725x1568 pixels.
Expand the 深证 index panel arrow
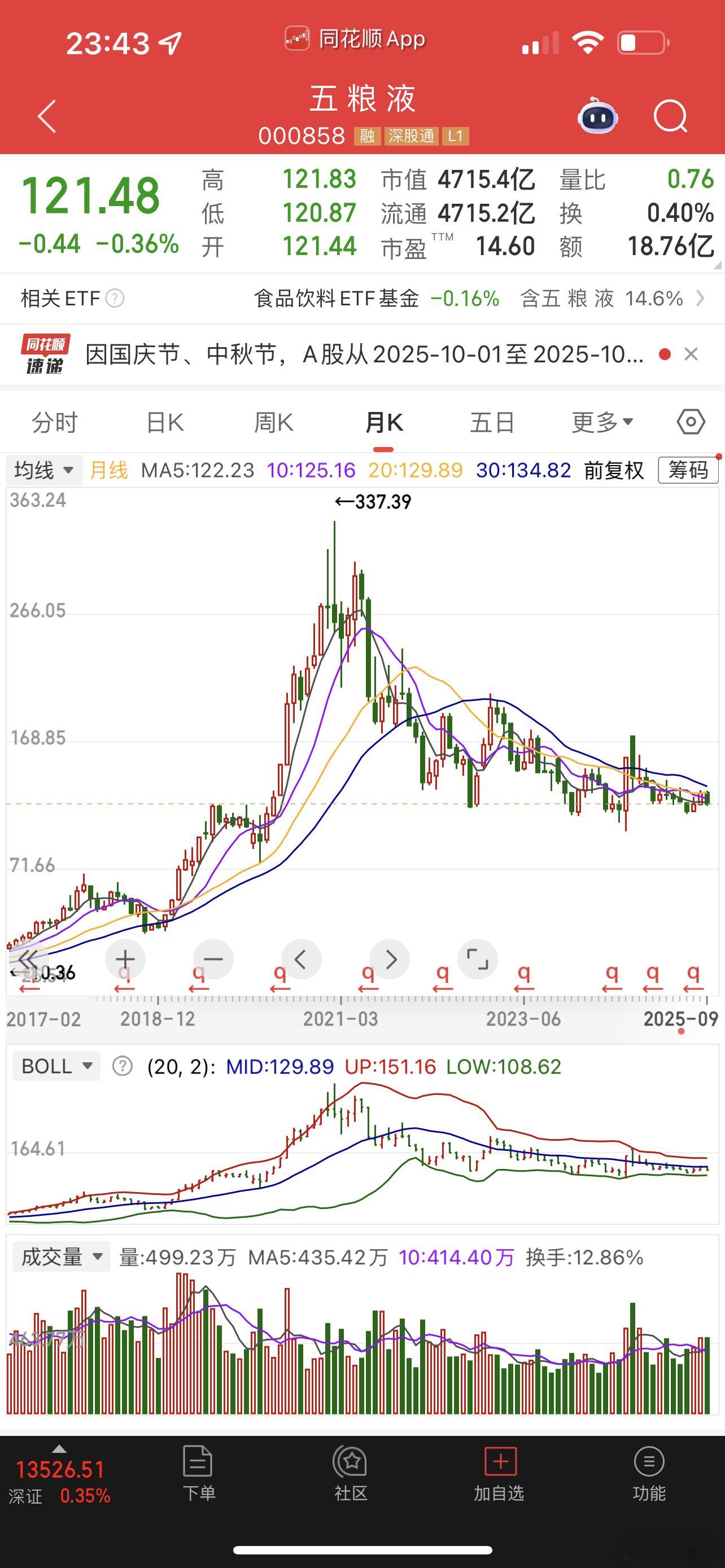(x=59, y=1448)
